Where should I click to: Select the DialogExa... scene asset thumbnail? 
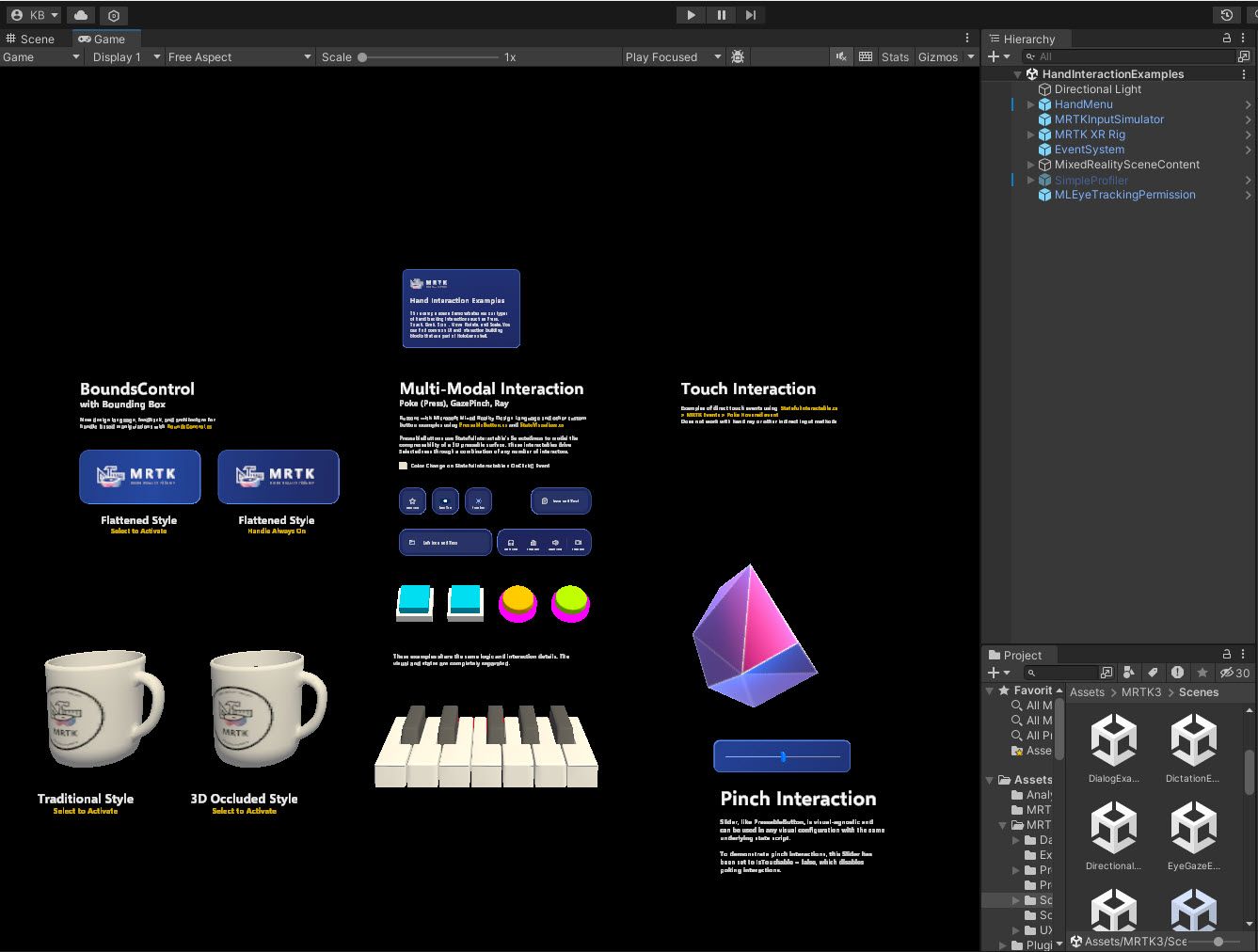point(1113,741)
